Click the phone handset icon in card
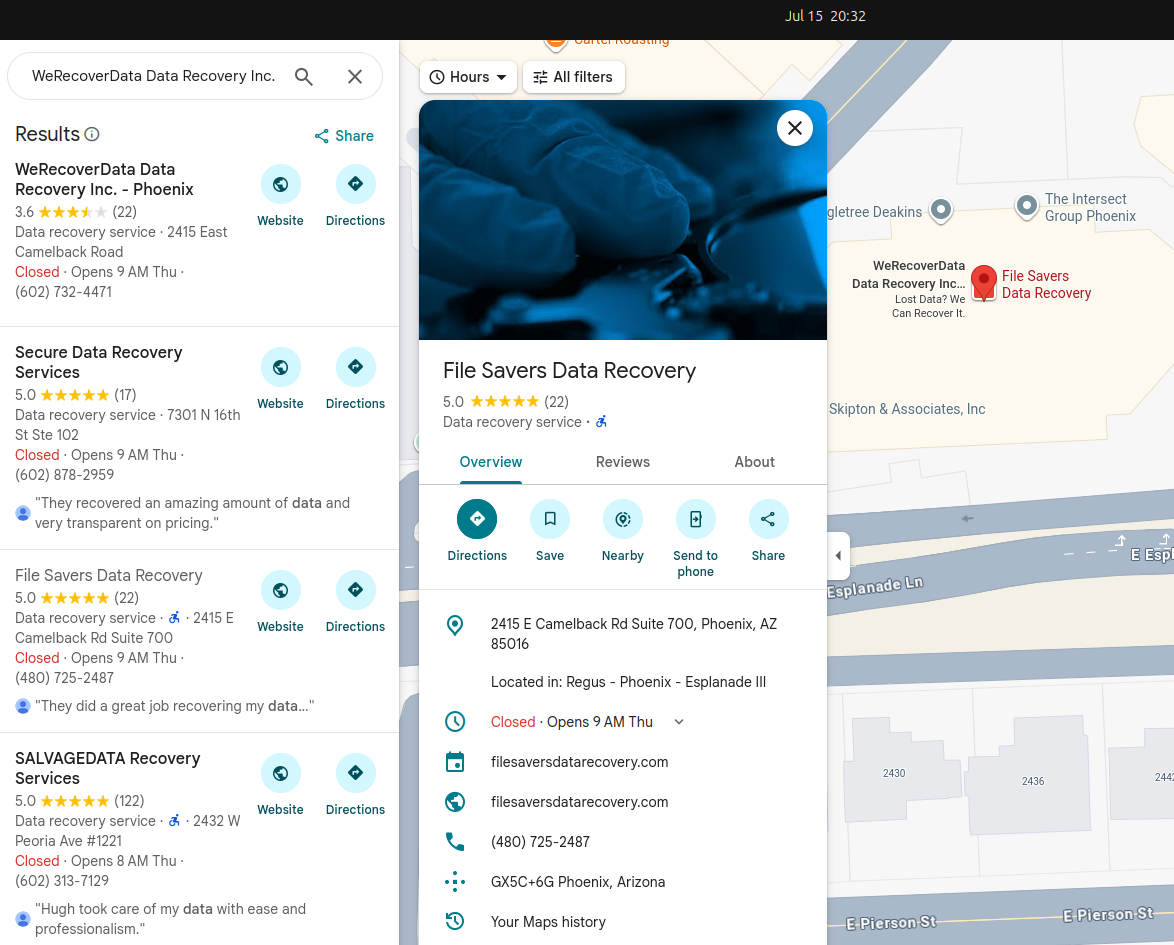The image size is (1174, 945). pos(454,842)
